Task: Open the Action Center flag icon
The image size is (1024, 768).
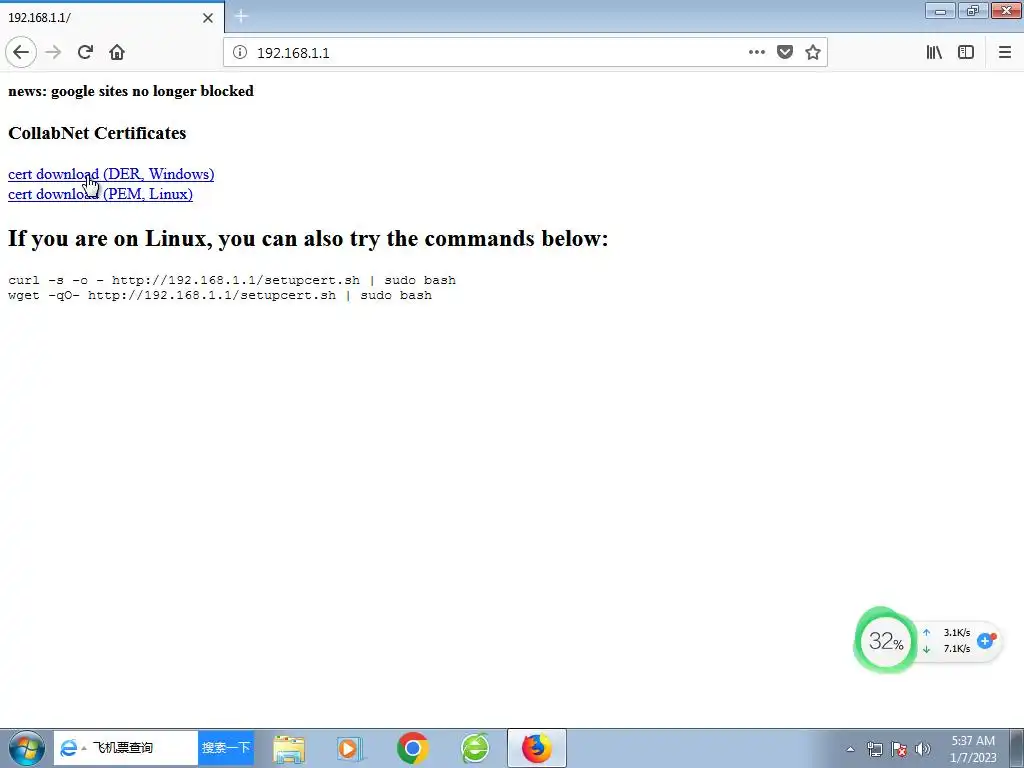Action: coord(899,749)
